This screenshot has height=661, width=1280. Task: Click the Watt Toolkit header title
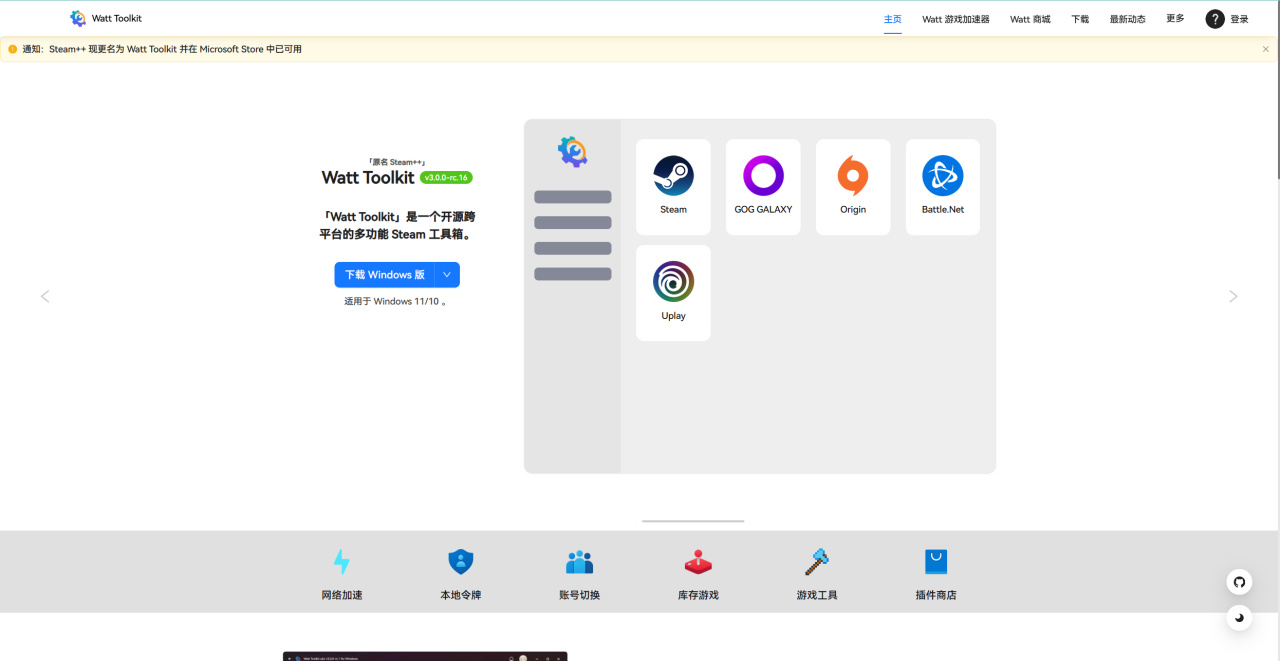[x=117, y=18]
